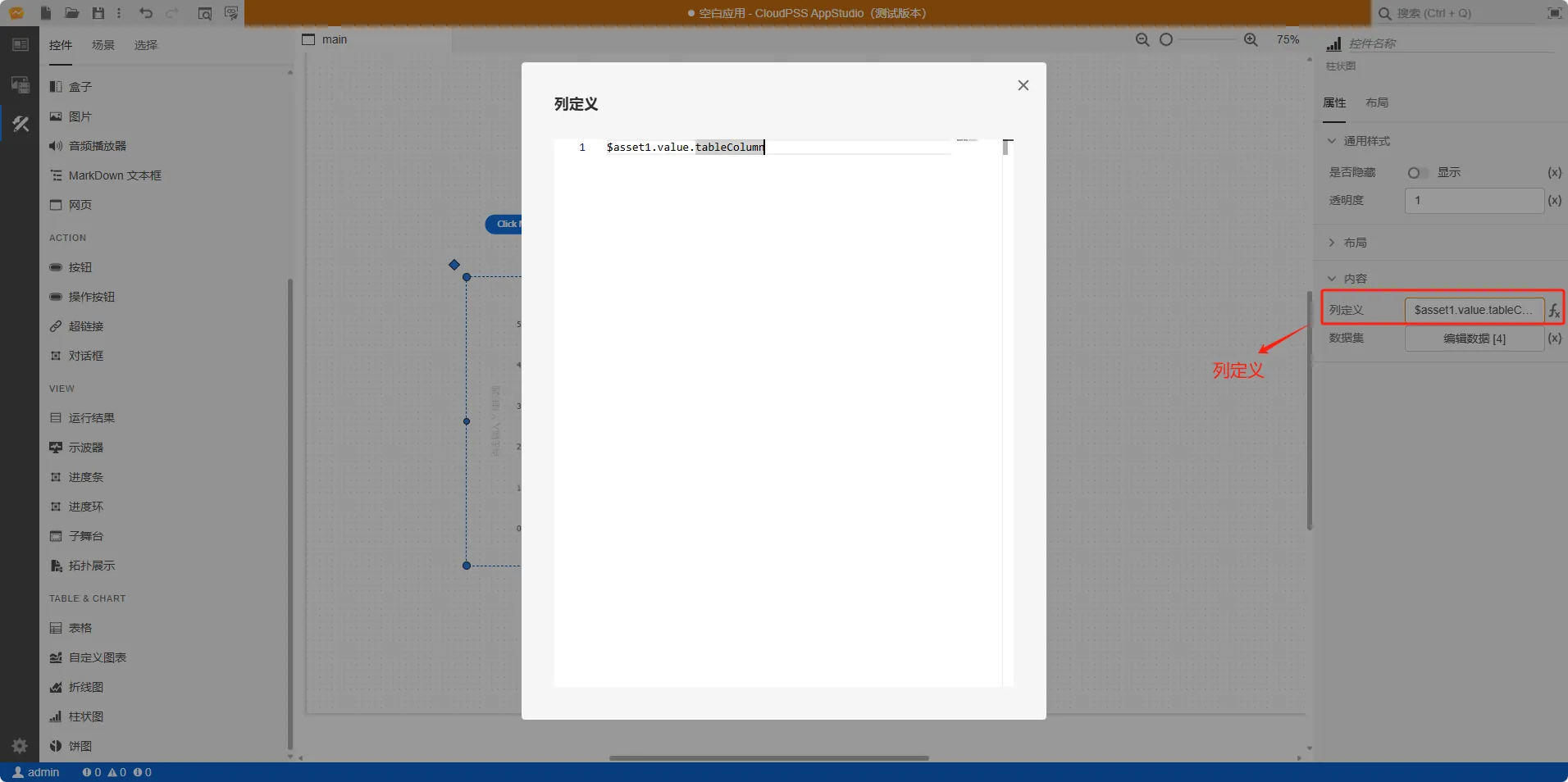Reset canvas zoom with the circle icon
1568x782 pixels.
(1166, 39)
